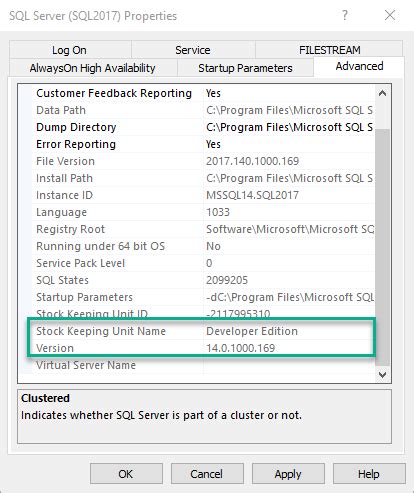Click the Install Path value cell
Viewport: 414px width, 493px height.
pos(289,178)
